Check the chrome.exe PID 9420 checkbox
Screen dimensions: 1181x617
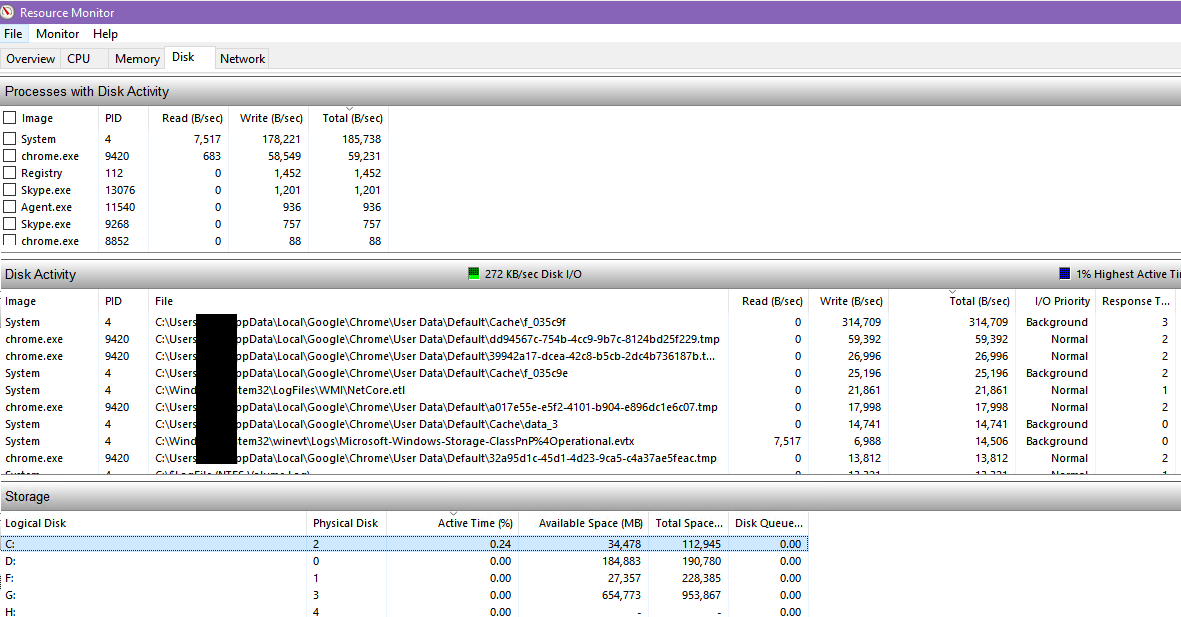pos(10,156)
